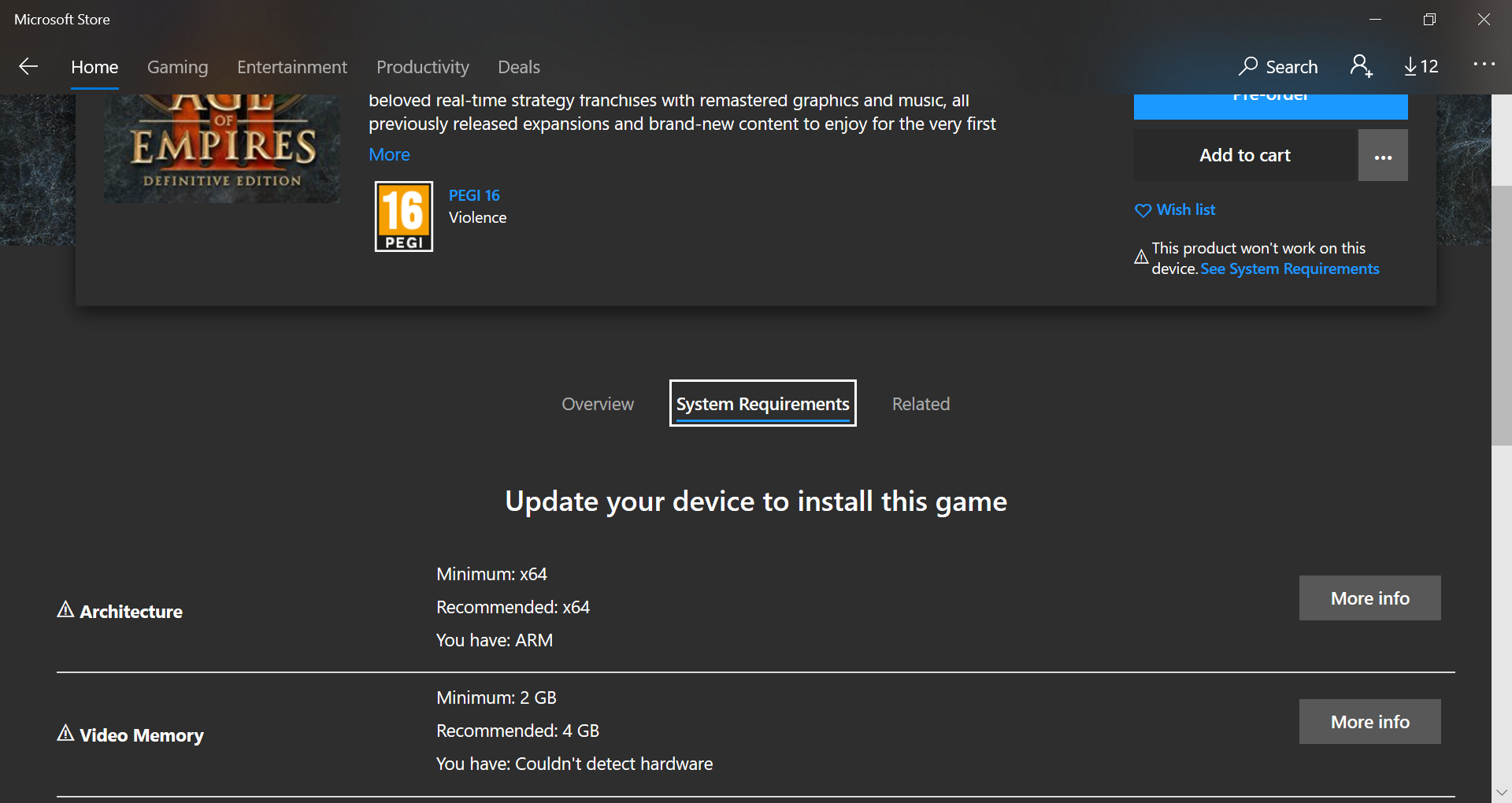The height and width of the screenshot is (803, 1512).
Task: Open the Productivity section
Action: (x=422, y=67)
